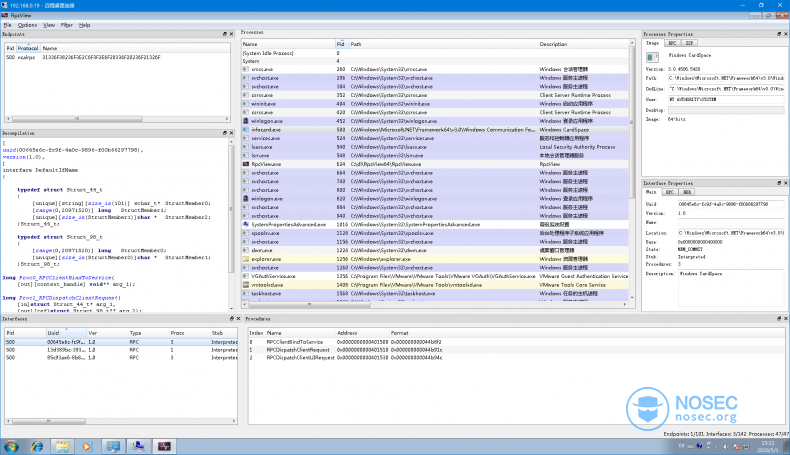Click the Location field in Interface Properties

click(x=731, y=233)
